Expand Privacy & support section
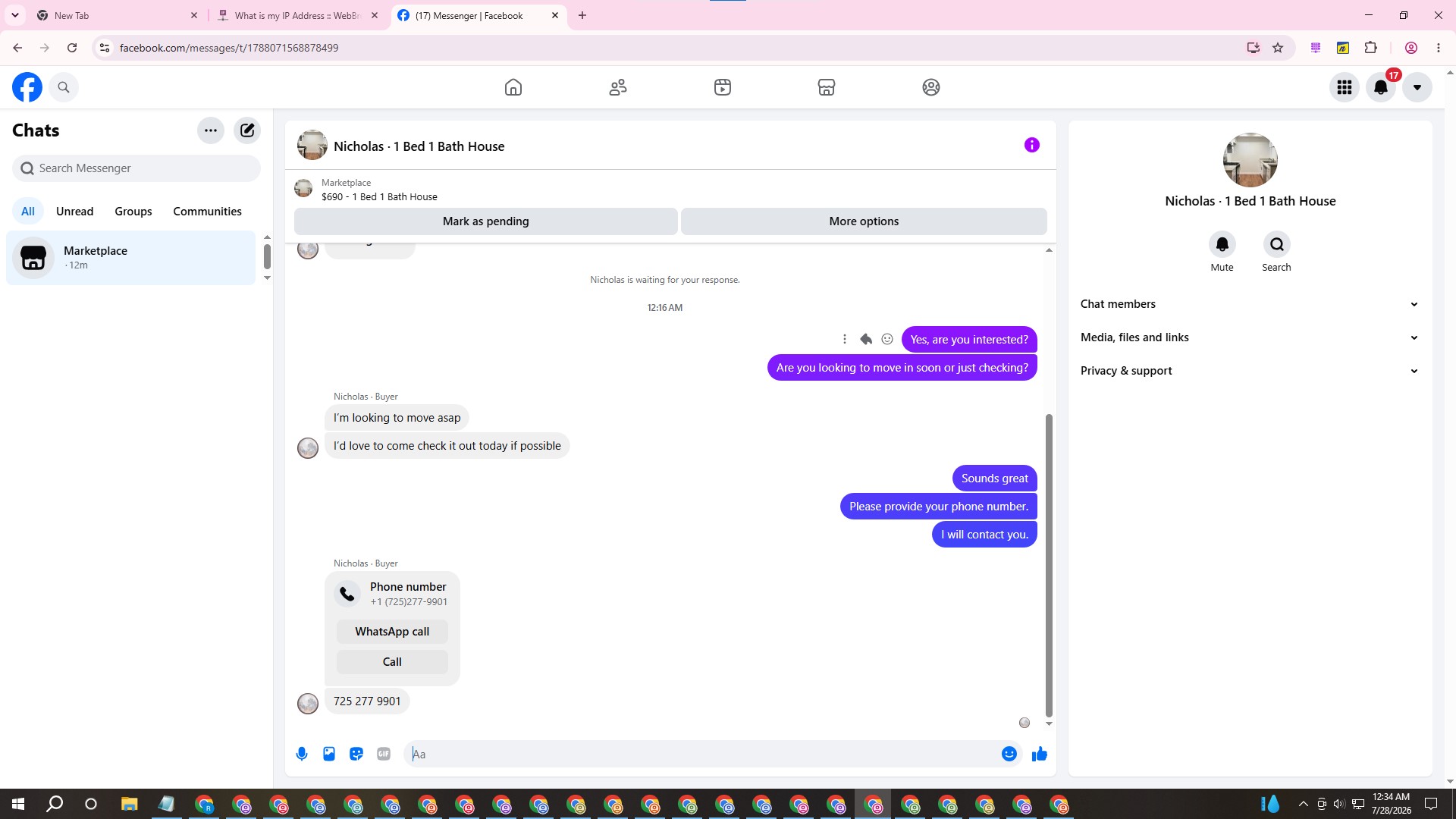 pyautogui.click(x=1250, y=371)
